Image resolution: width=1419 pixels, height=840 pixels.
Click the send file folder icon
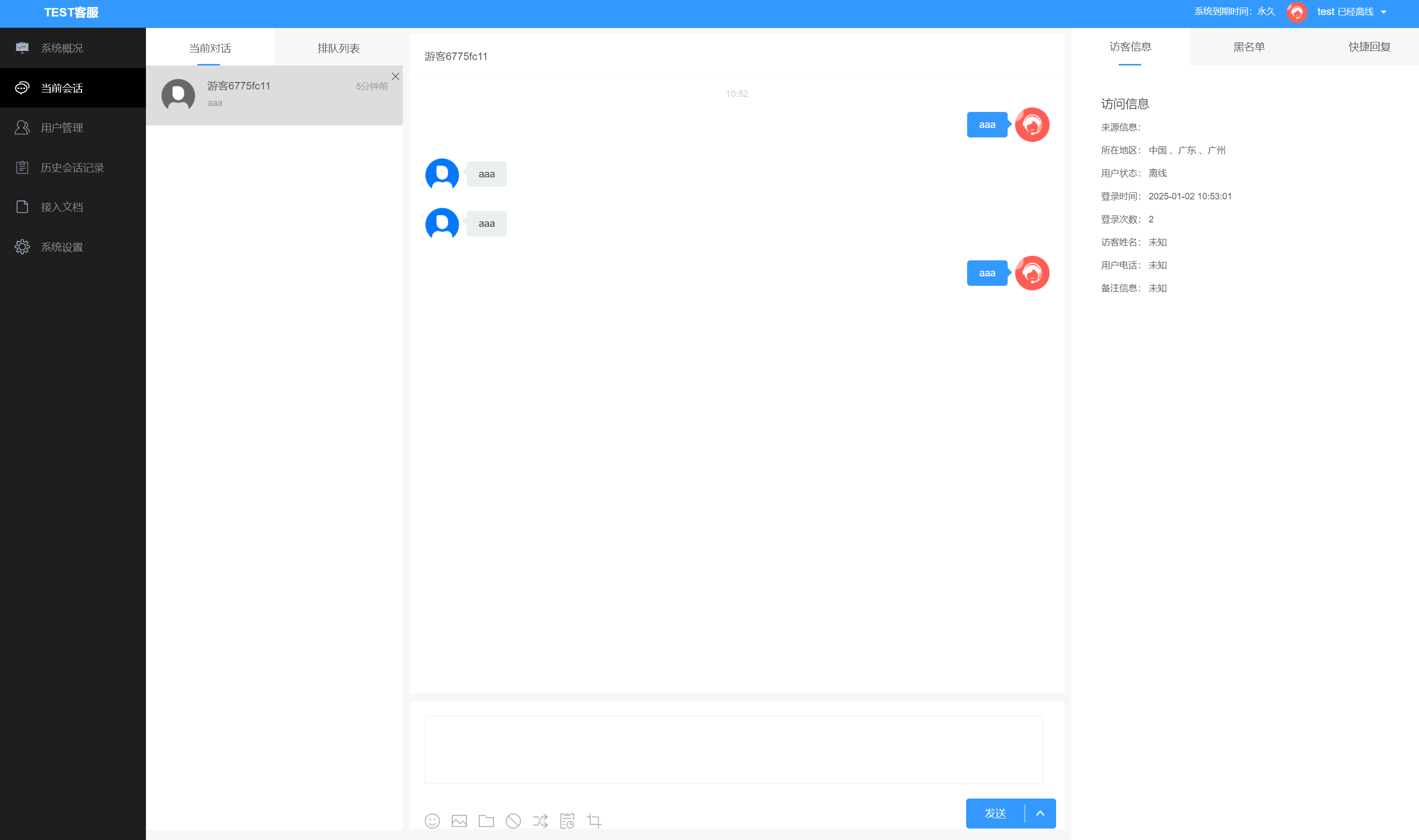(x=486, y=820)
